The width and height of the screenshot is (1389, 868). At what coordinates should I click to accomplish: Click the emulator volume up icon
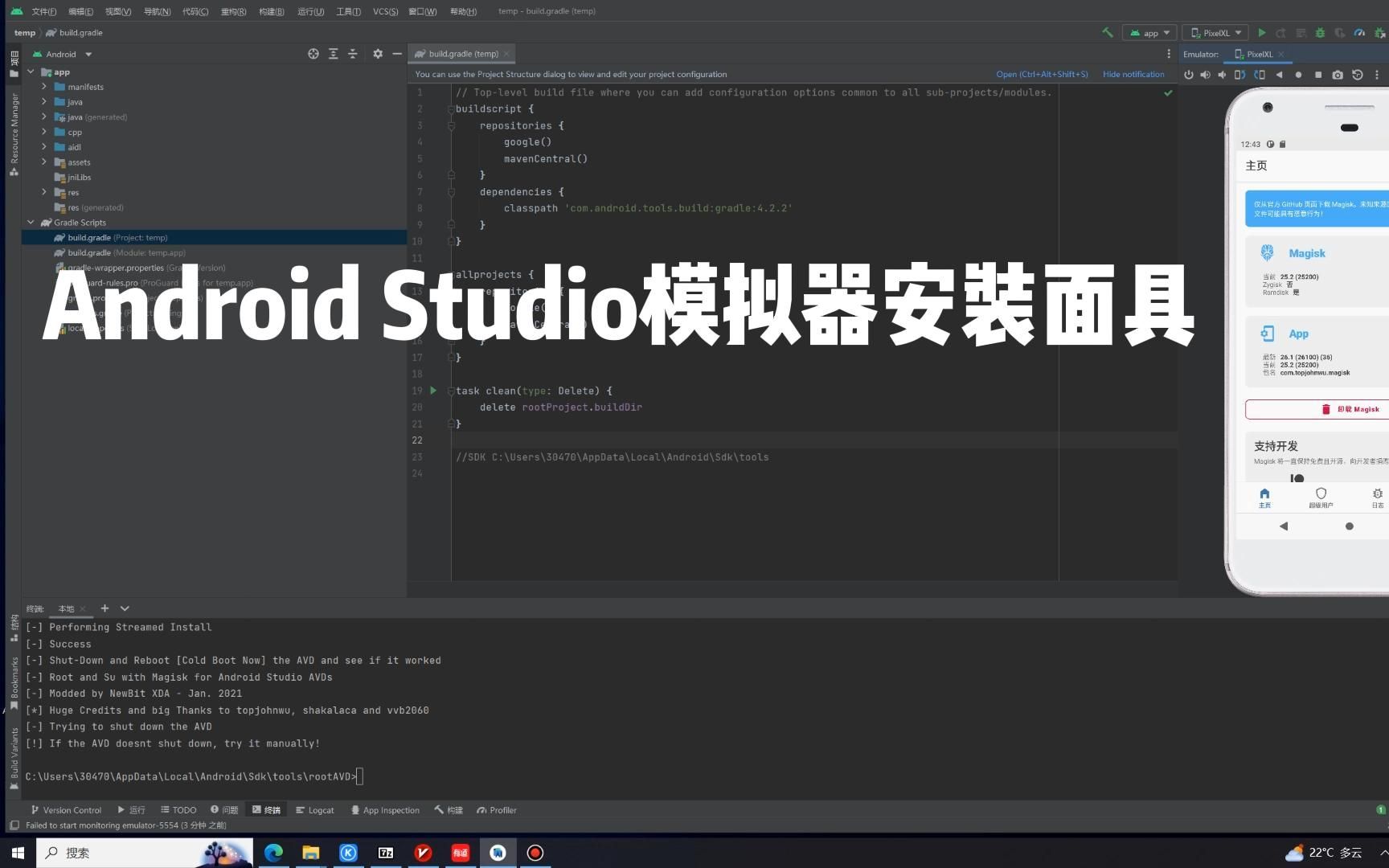[x=1205, y=75]
